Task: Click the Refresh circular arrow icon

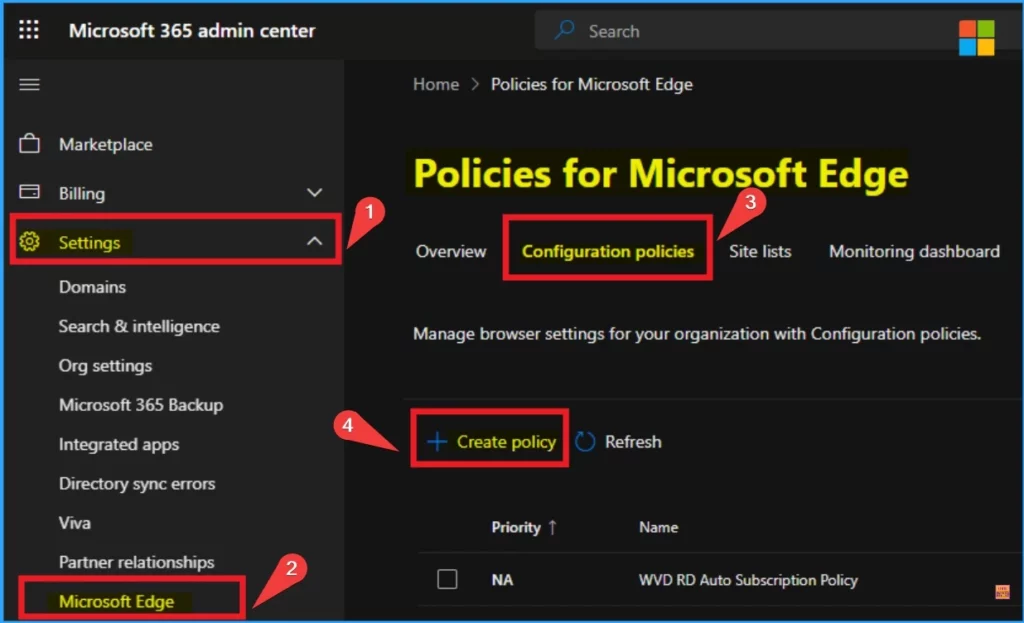Action: coord(584,442)
